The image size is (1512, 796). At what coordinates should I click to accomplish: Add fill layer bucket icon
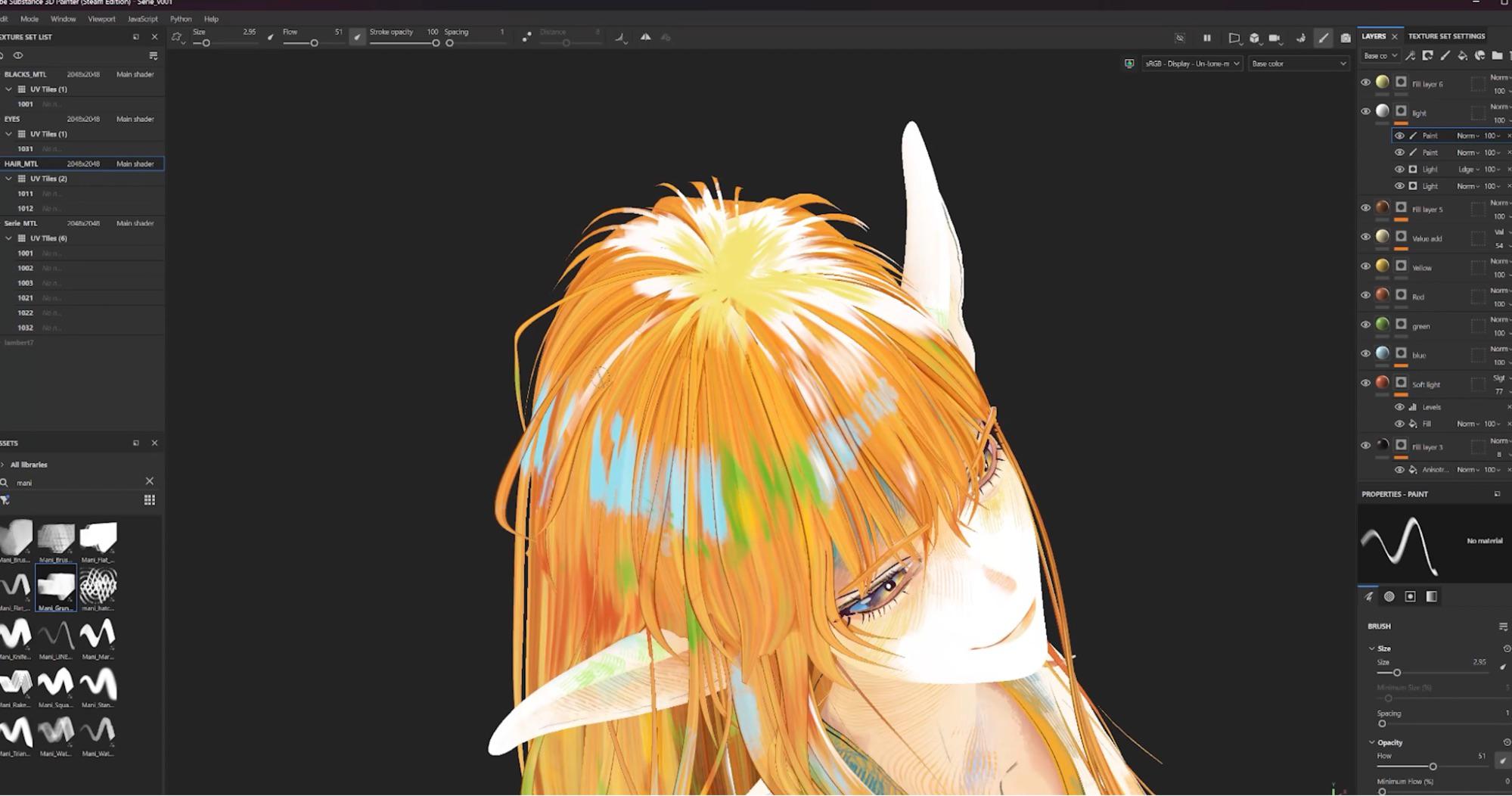(1463, 55)
